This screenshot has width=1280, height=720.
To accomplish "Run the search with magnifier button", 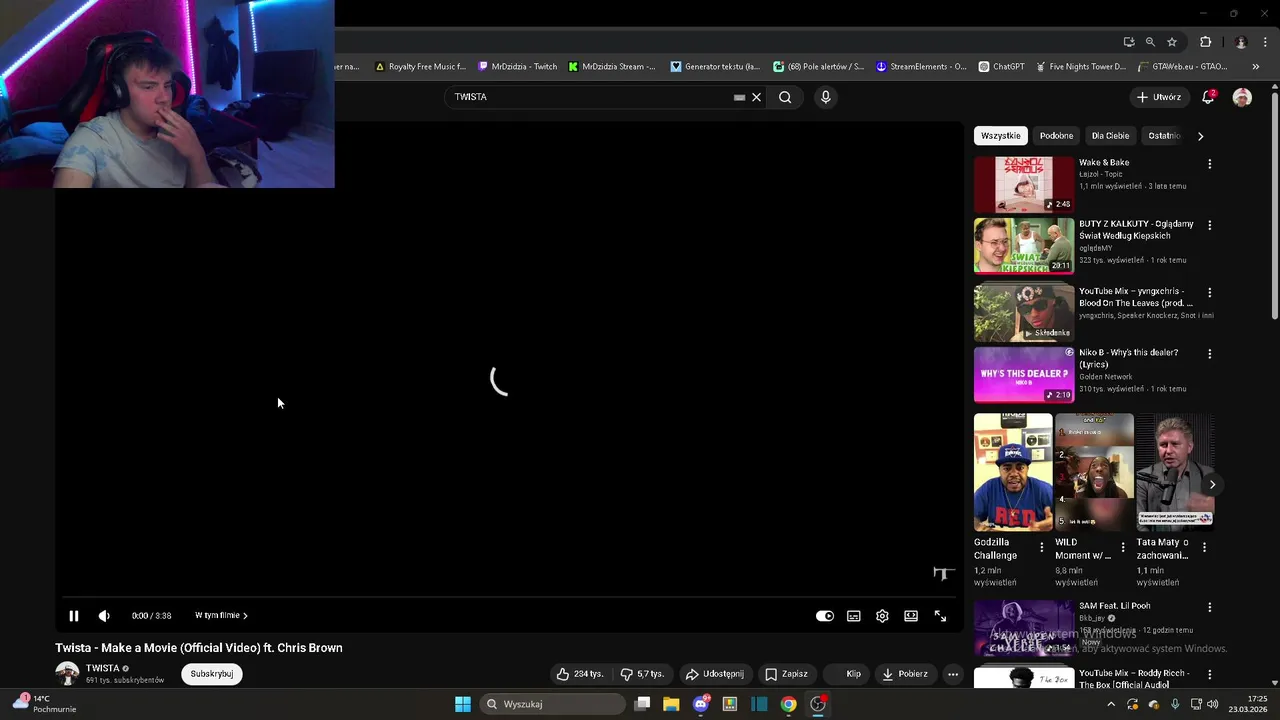I will 785,97.
